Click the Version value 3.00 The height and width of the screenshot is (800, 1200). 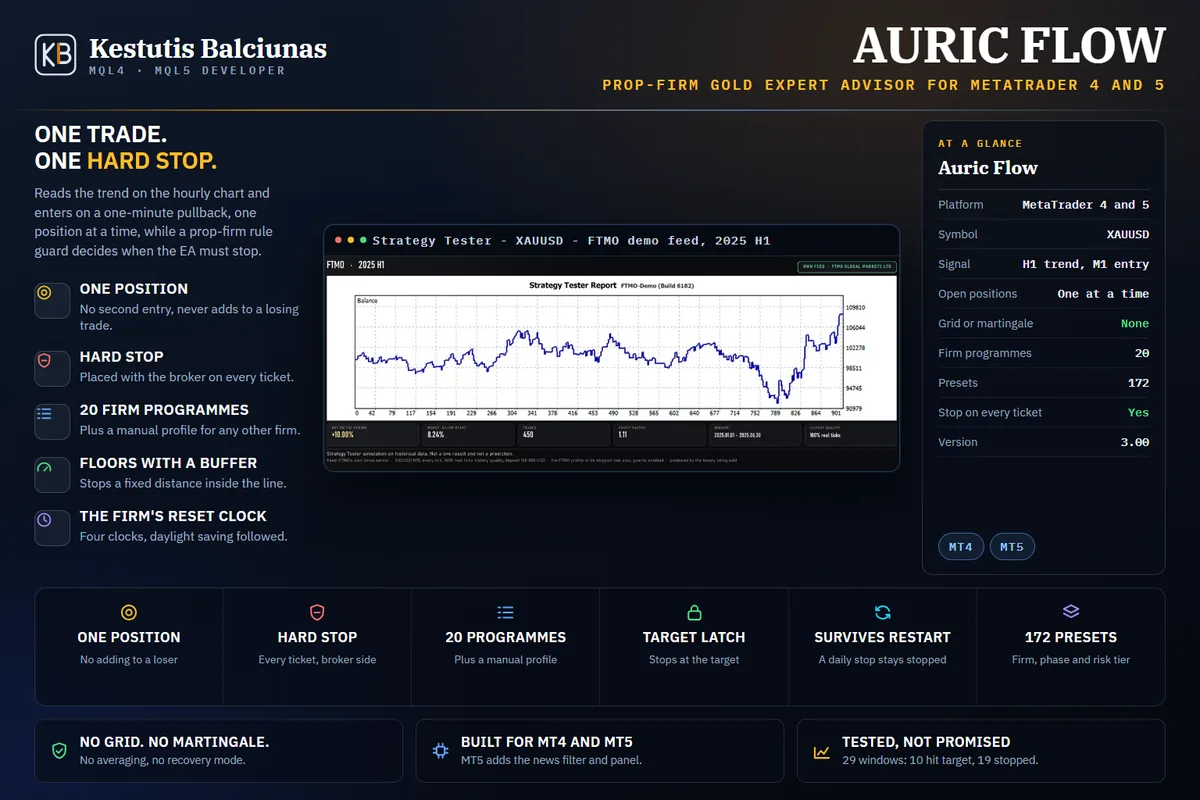tap(1135, 442)
